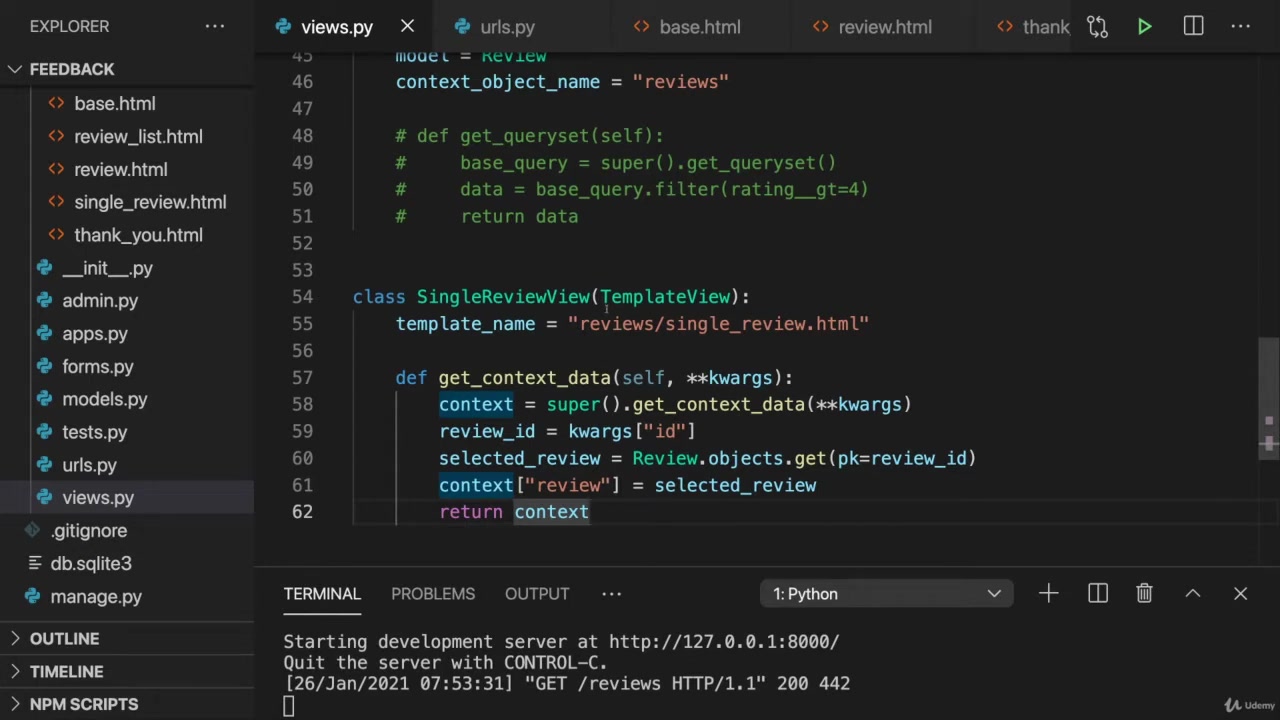This screenshot has width=1280, height=720.
Task: Switch to the urls.py tab
Action: click(507, 27)
